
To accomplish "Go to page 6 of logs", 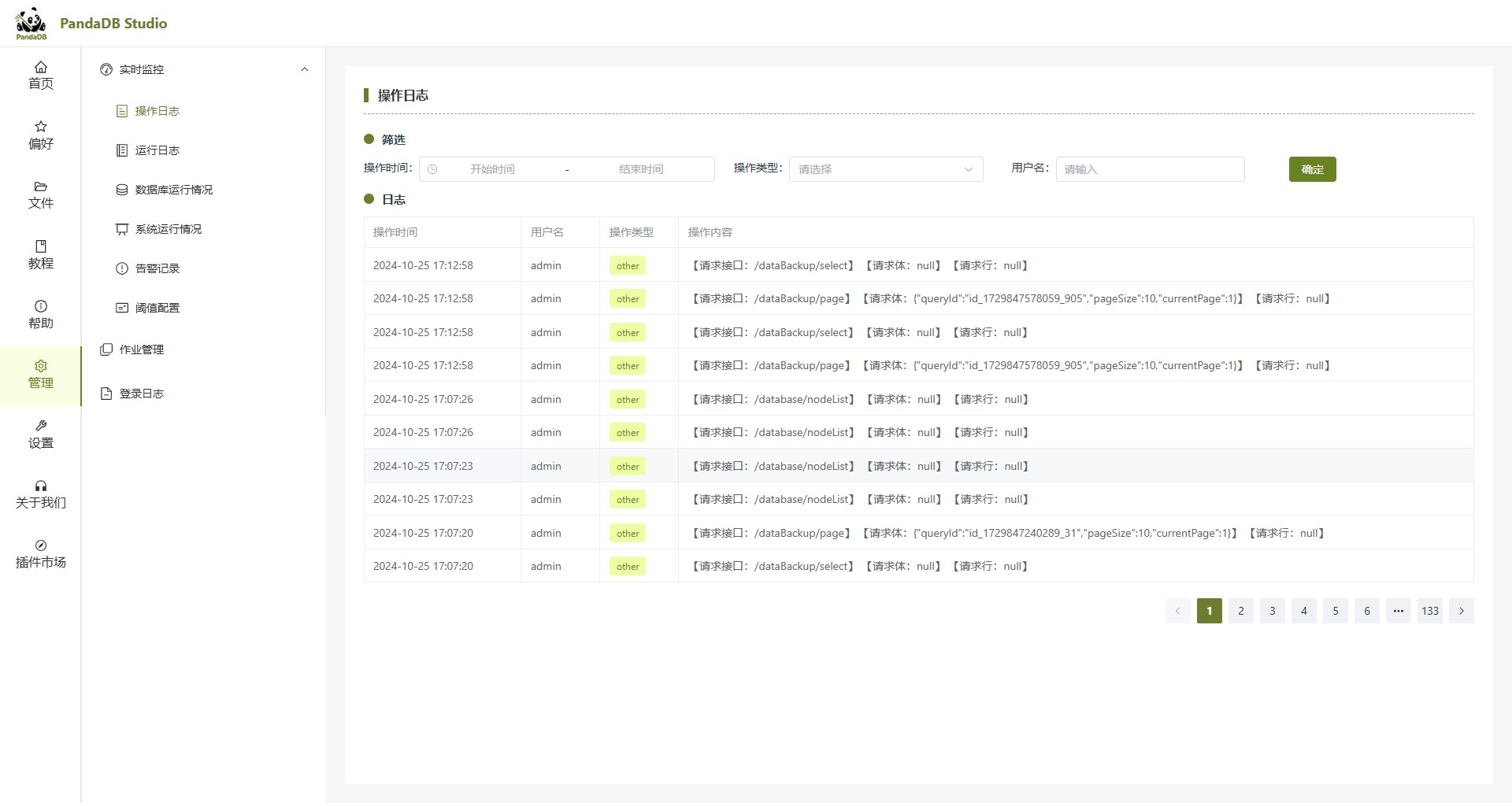I will tap(1367, 611).
